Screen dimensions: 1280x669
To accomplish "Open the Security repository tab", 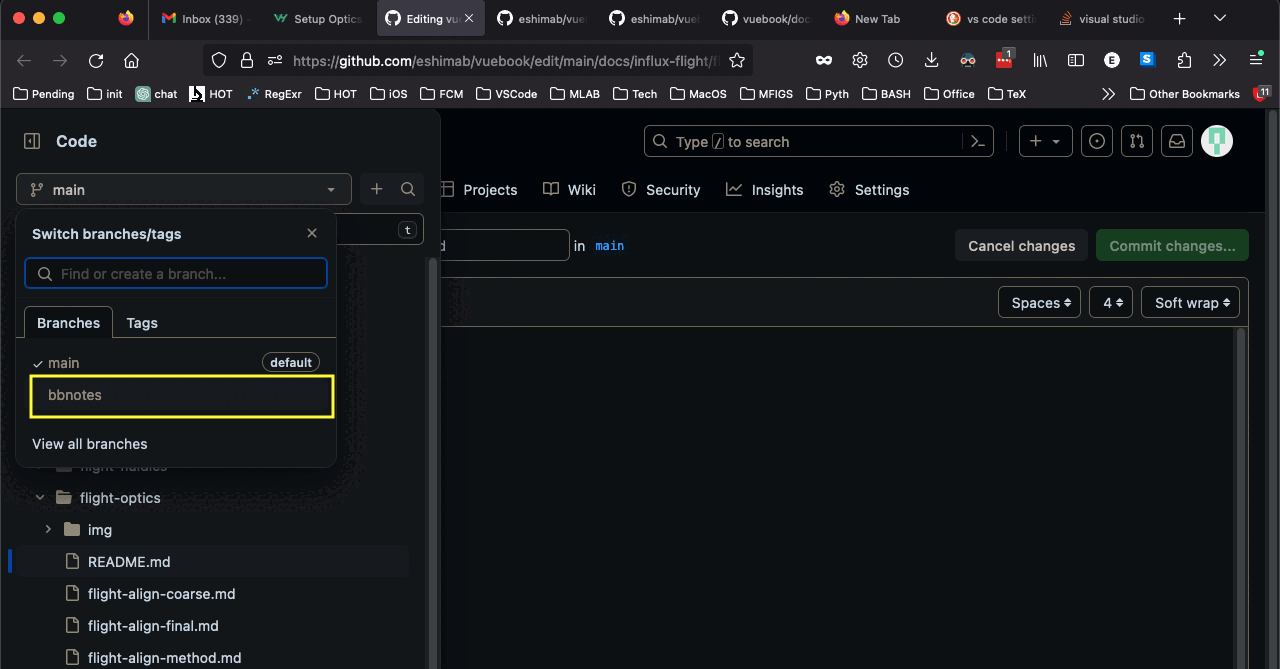I will [661, 190].
